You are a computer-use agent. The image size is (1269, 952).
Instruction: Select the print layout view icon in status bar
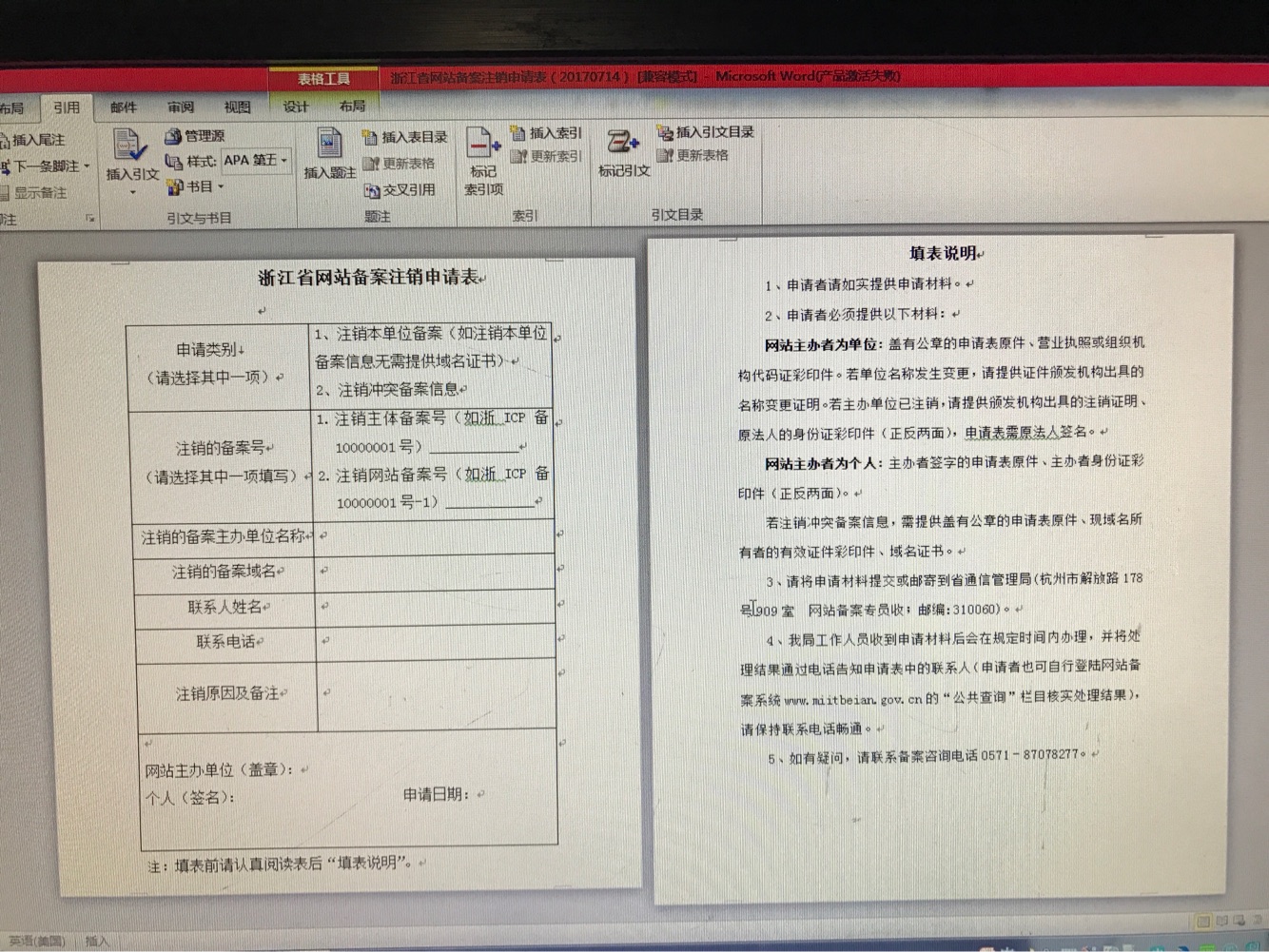(1203, 921)
